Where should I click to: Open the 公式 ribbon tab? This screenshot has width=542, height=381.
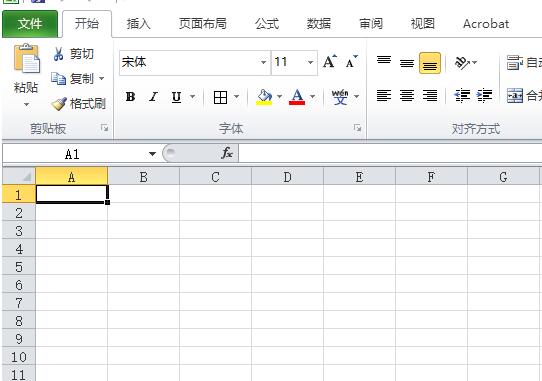pos(267,24)
